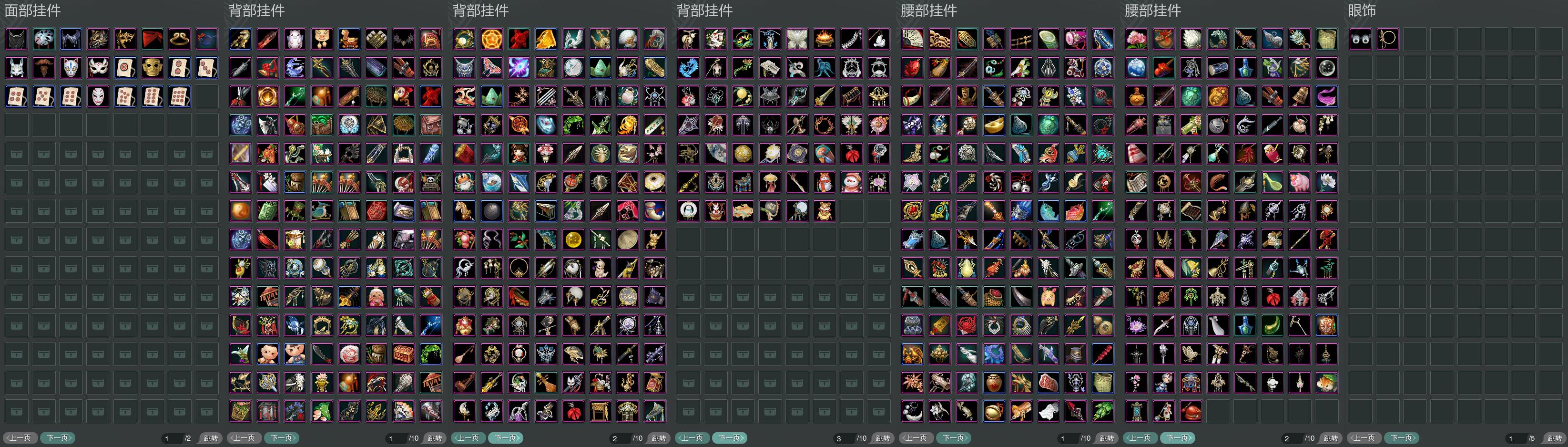The image size is (1568, 447).
Task: Choose the white butterfly wings back pendant
Action: [797, 39]
